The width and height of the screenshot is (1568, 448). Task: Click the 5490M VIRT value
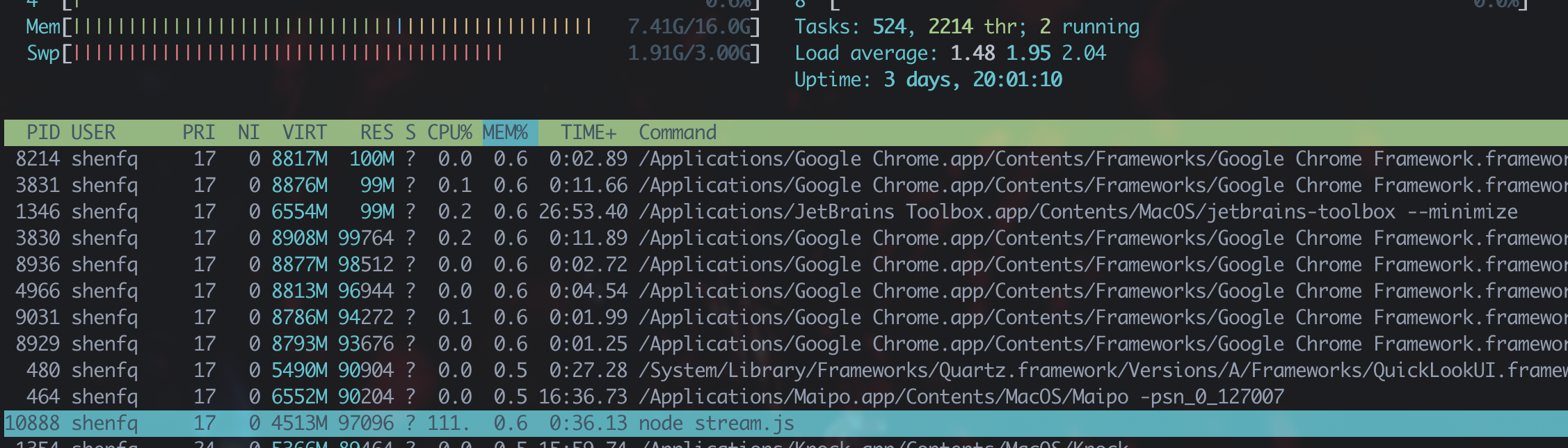point(299,370)
